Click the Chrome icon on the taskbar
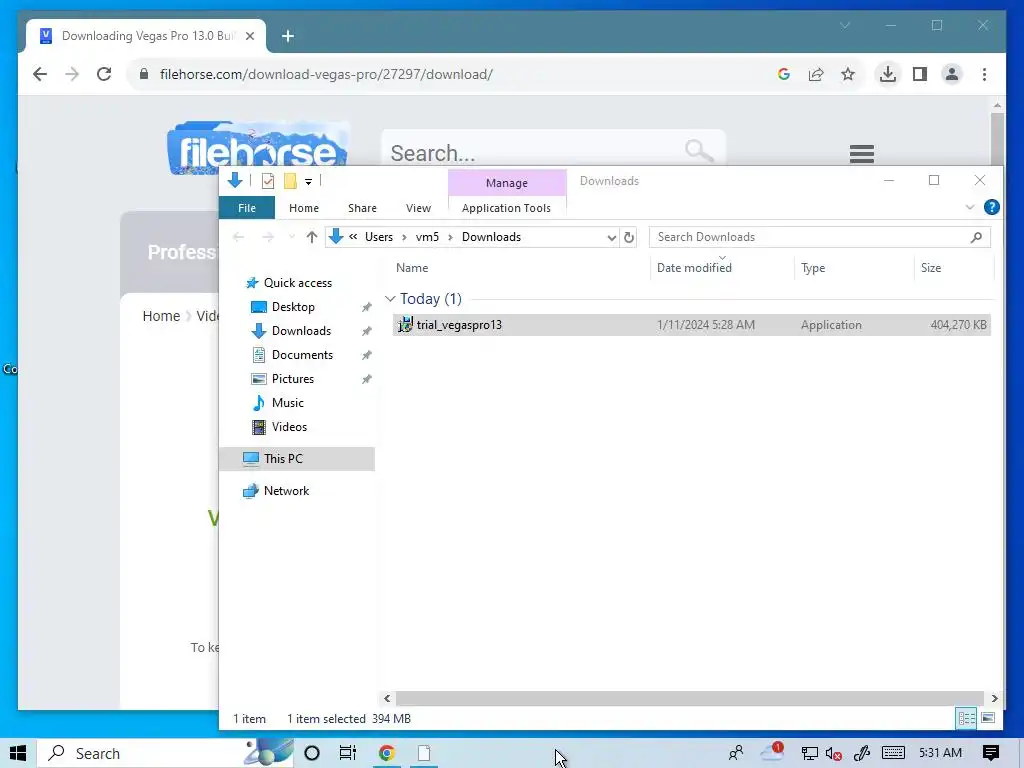Screen dimensions: 1024x768 tap(387, 753)
